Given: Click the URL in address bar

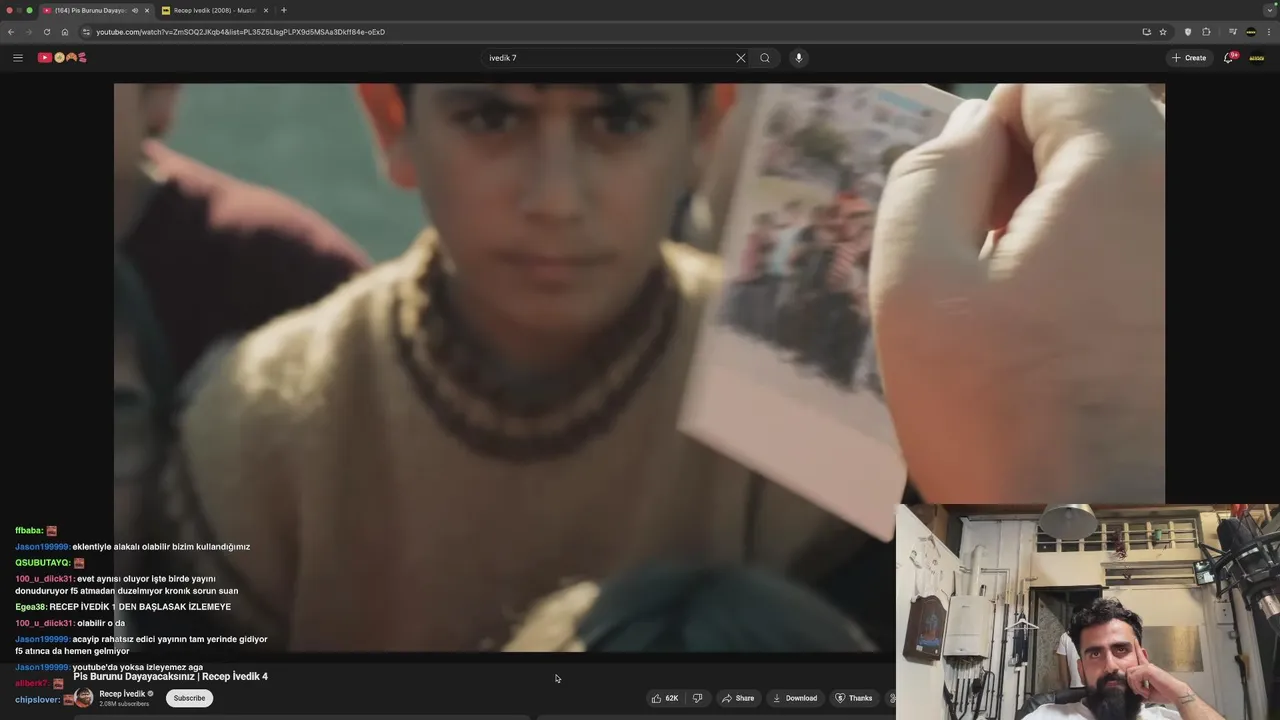Looking at the screenshot, I should (240, 32).
